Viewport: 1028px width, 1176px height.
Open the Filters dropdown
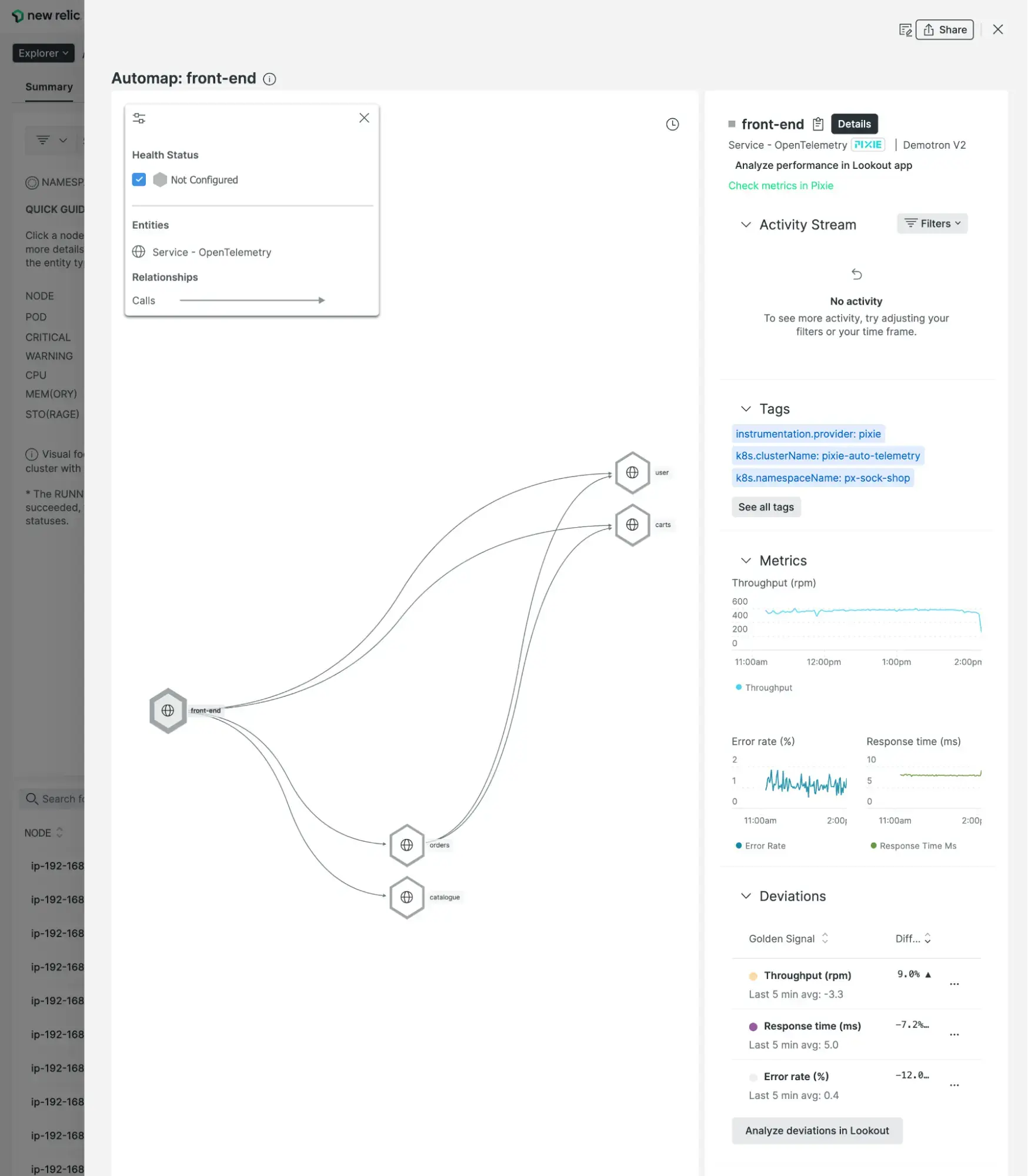pyautogui.click(x=932, y=224)
